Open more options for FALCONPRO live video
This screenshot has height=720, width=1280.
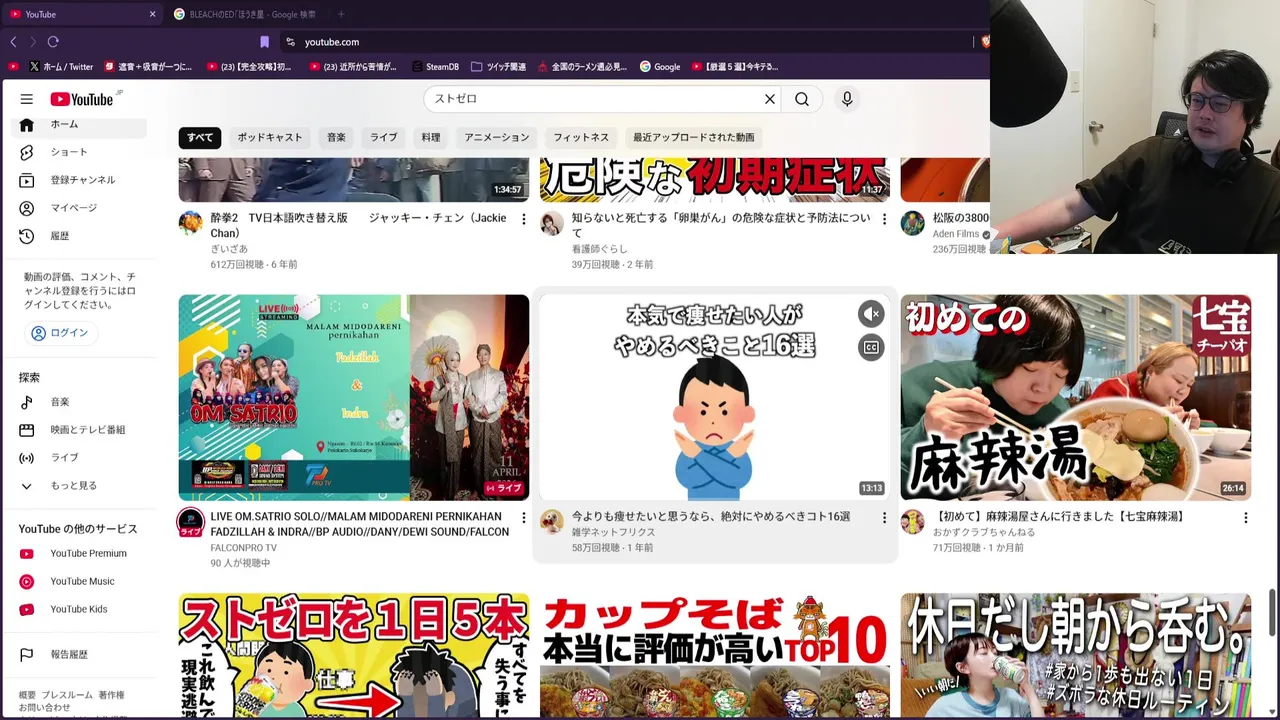tap(523, 518)
